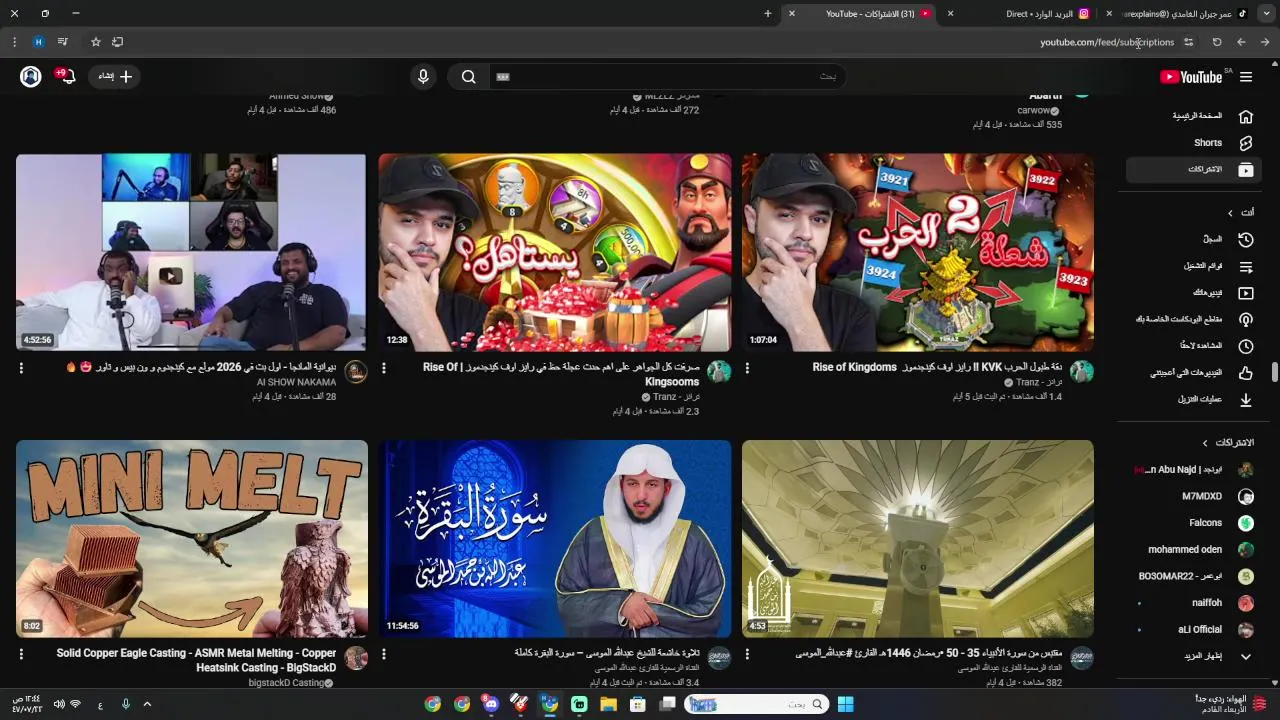This screenshot has width=1280, height=720.
Task: Open Watch later from the sidebar
Action: (1193, 346)
